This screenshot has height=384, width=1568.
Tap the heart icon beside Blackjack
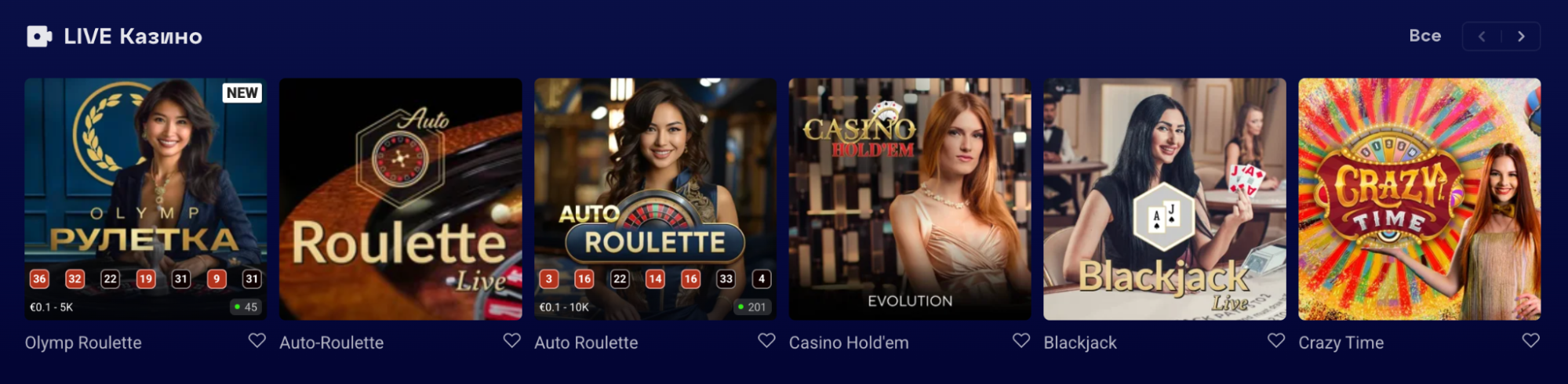pos(1276,340)
